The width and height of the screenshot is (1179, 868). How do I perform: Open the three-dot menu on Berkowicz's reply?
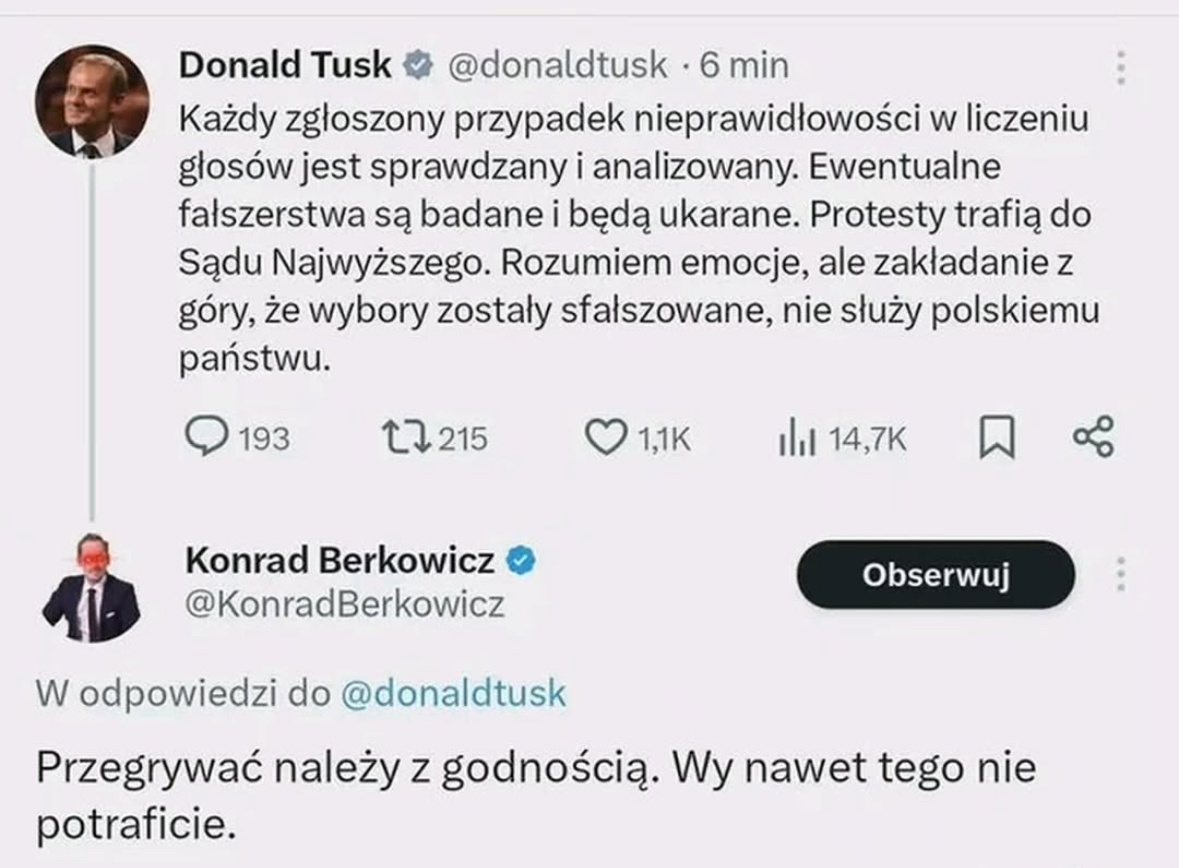coord(1122,571)
